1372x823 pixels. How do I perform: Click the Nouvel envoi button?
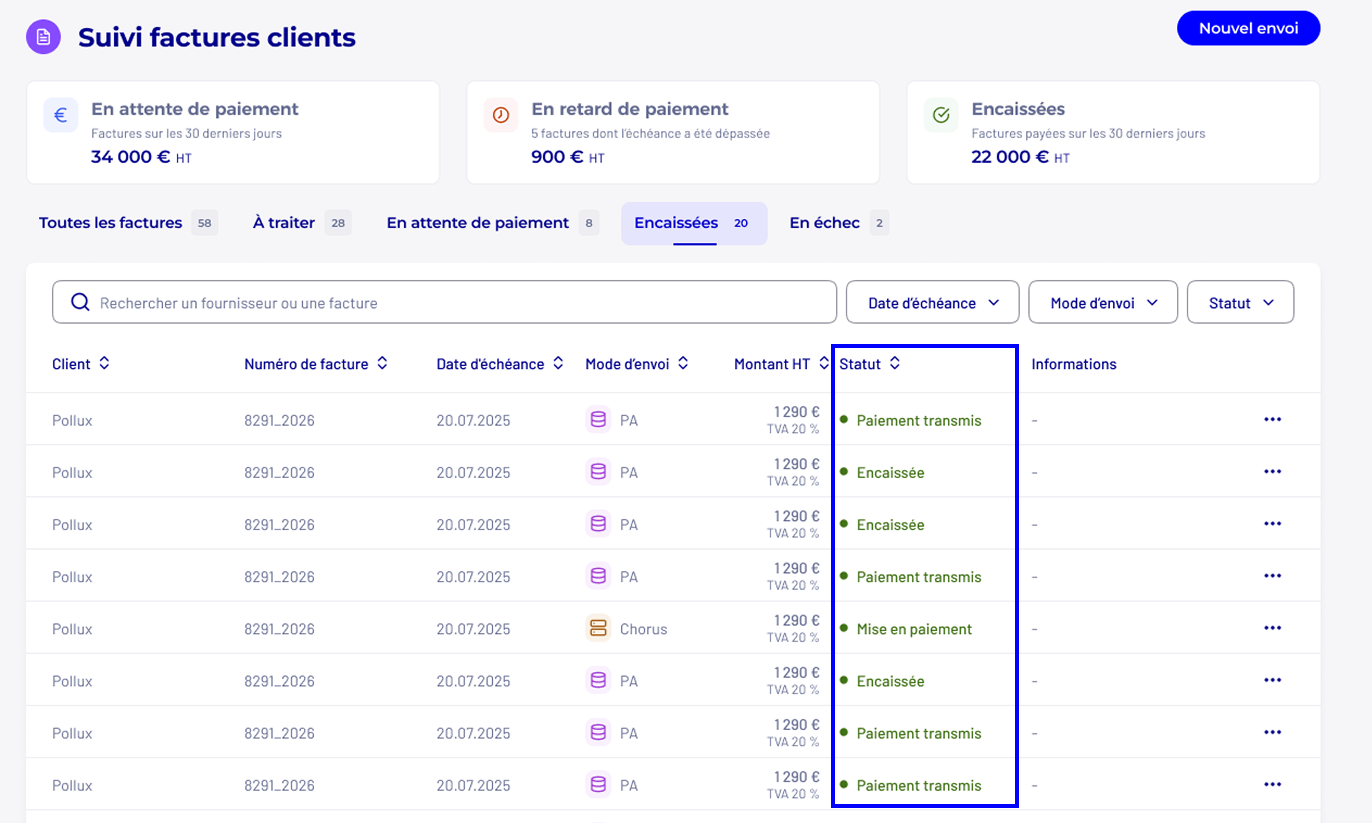pyautogui.click(x=1249, y=28)
